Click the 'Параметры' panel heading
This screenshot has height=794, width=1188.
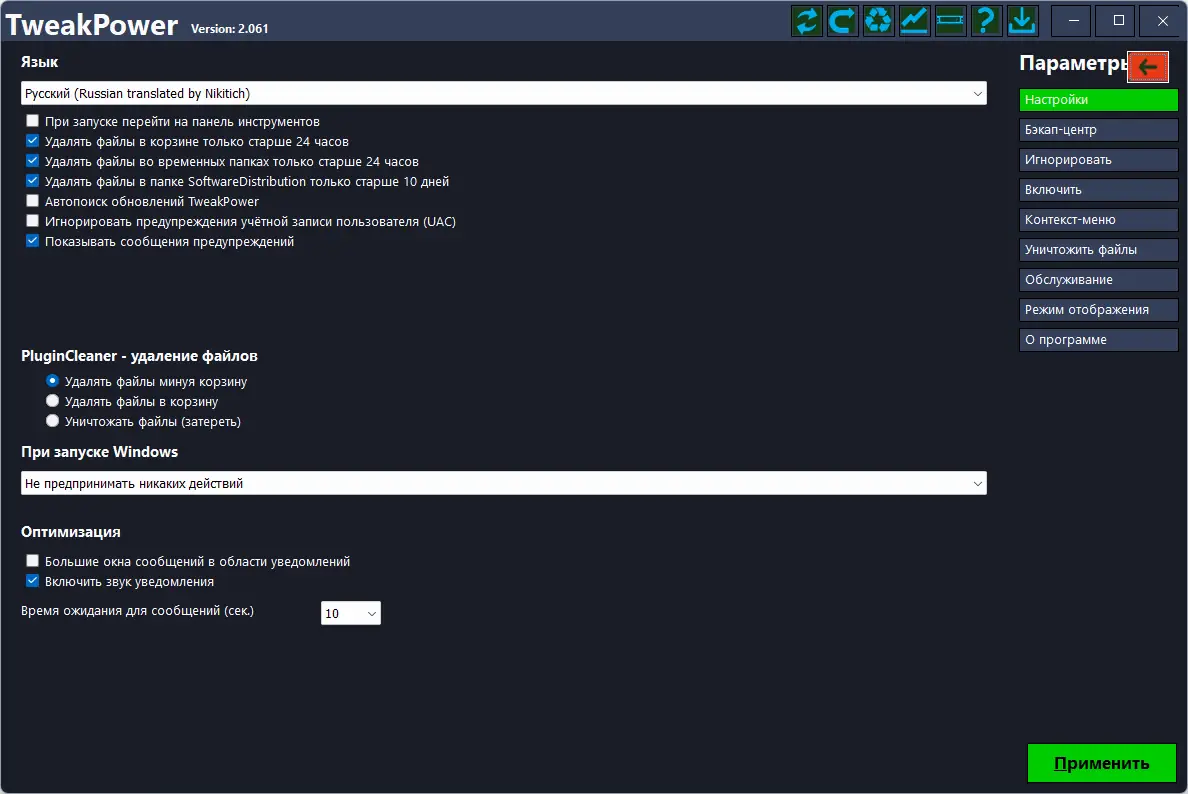(x=1073, y=64)
